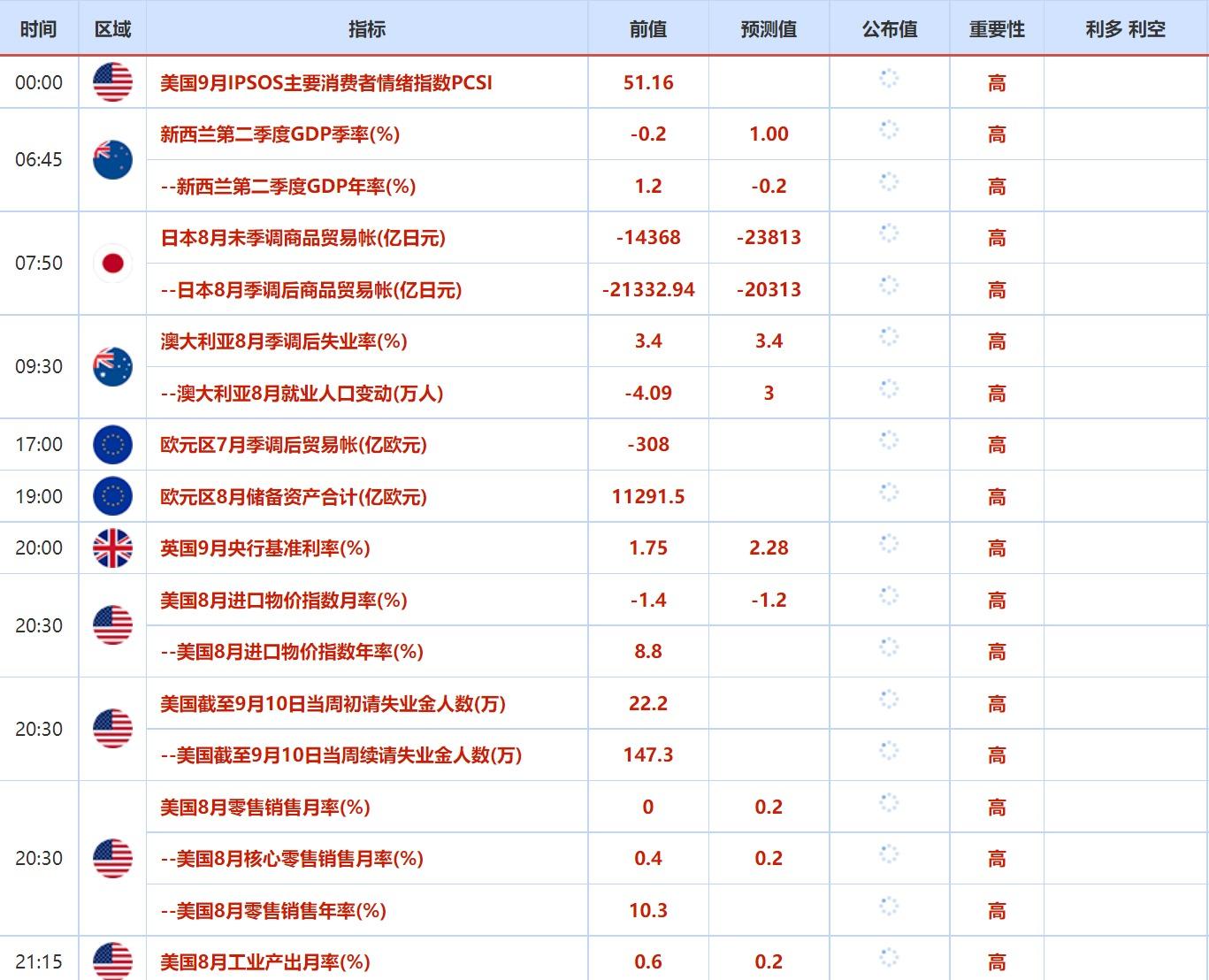Open 美国8月零售销售月率 indicator
The width and height of the screenshot is (1209, 980).
pos(264,807)
